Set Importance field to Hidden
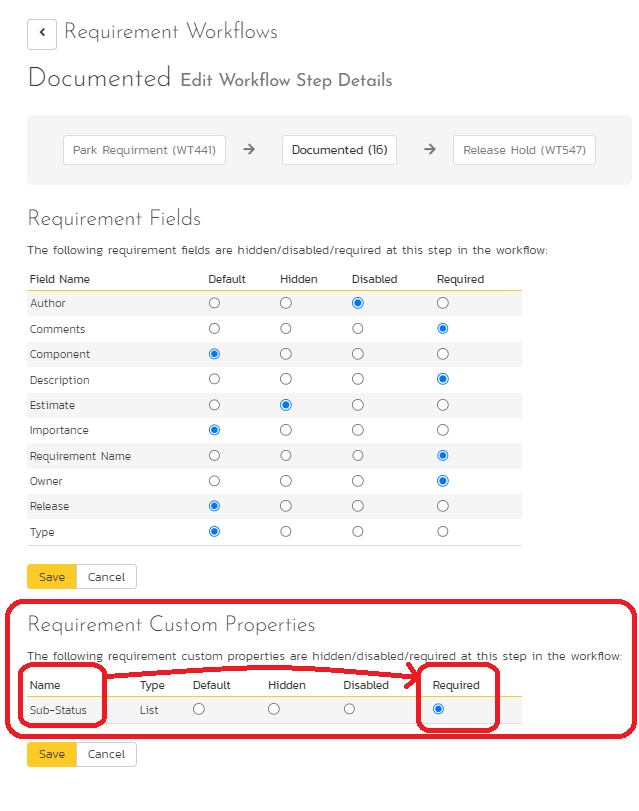Screen dimensions: 639x811 click(x=286, y=430)
